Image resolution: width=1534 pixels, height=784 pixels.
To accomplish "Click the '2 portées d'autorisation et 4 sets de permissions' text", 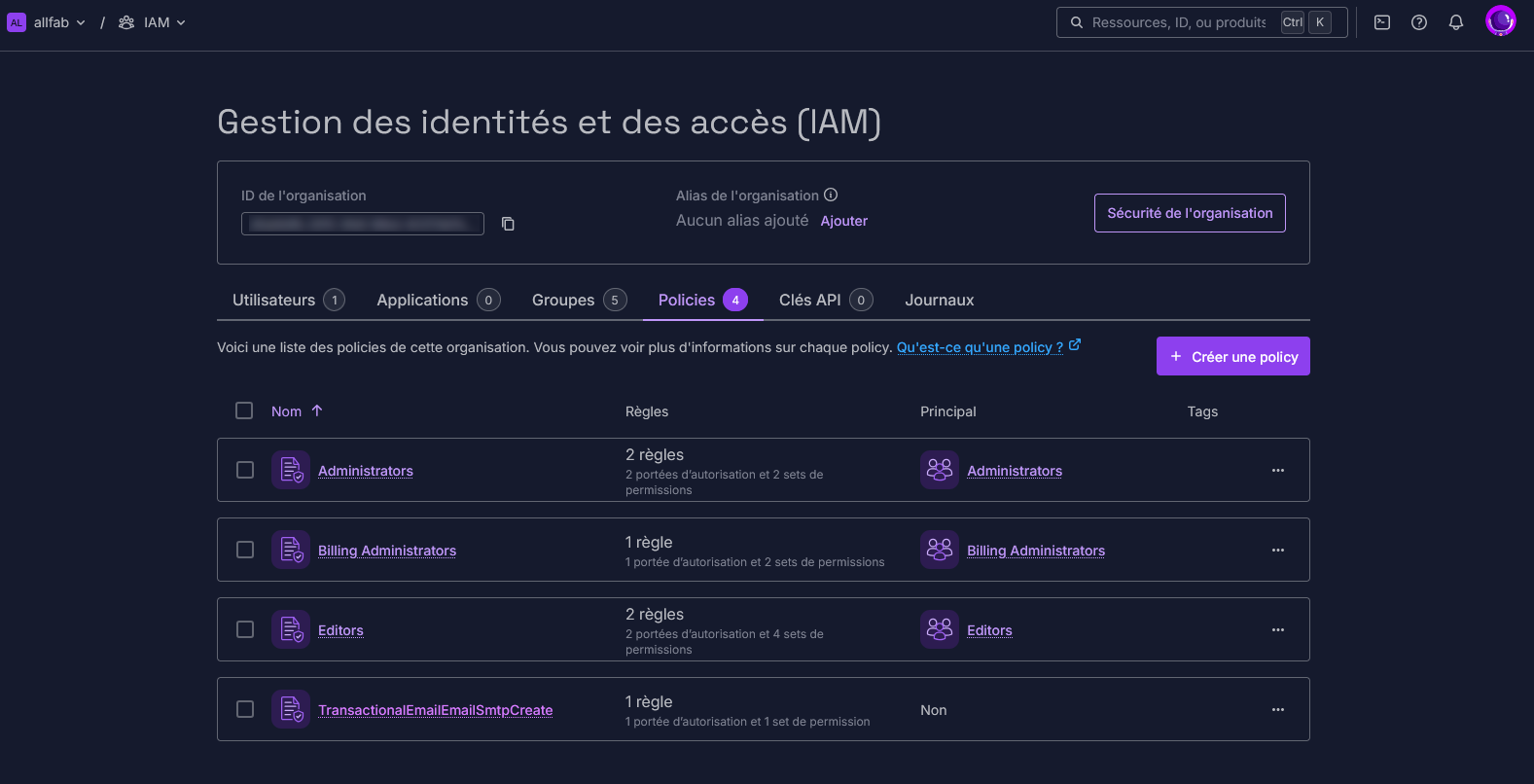I will [725, 642].
